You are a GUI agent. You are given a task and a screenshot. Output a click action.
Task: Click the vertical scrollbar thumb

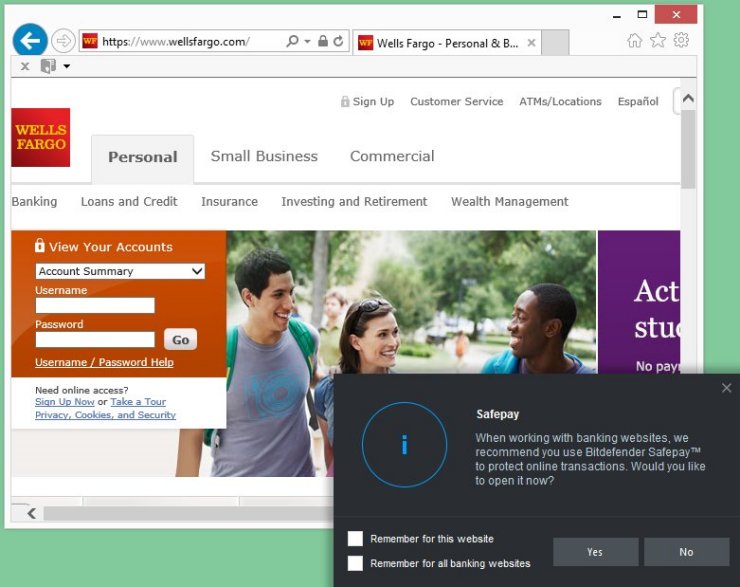688,149
